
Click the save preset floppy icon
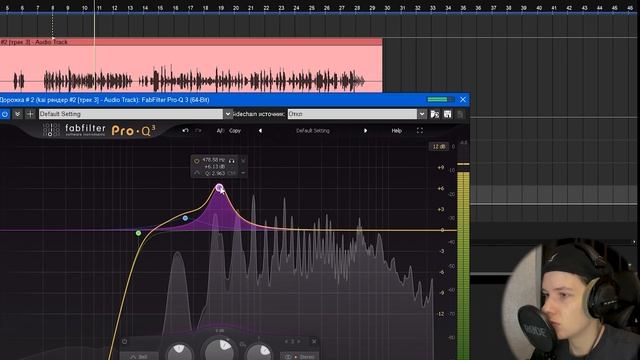click(448, 114)
